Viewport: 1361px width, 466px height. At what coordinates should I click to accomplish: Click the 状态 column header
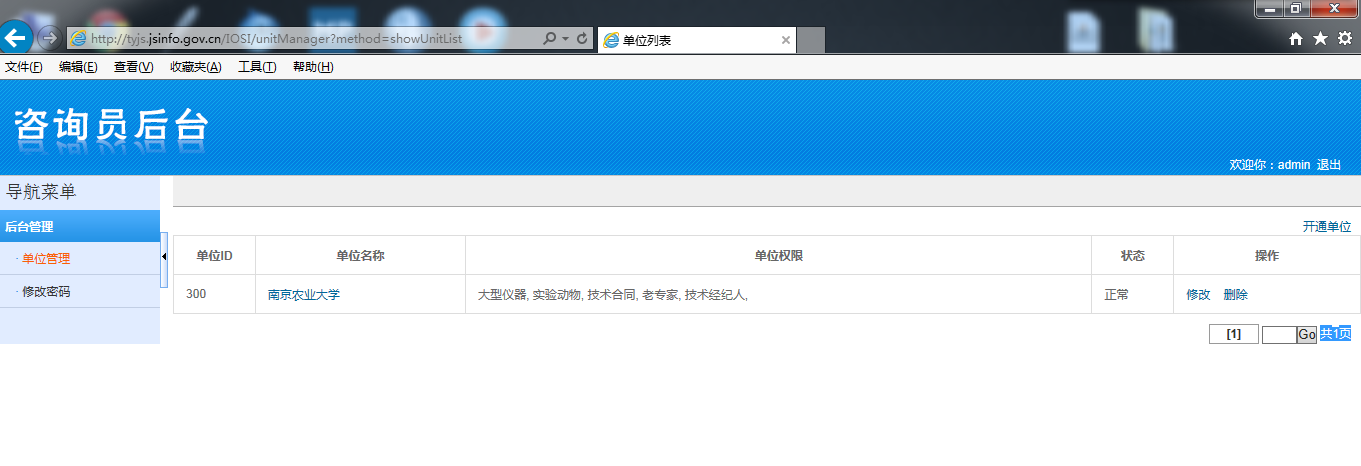(x=1132, y=256)
